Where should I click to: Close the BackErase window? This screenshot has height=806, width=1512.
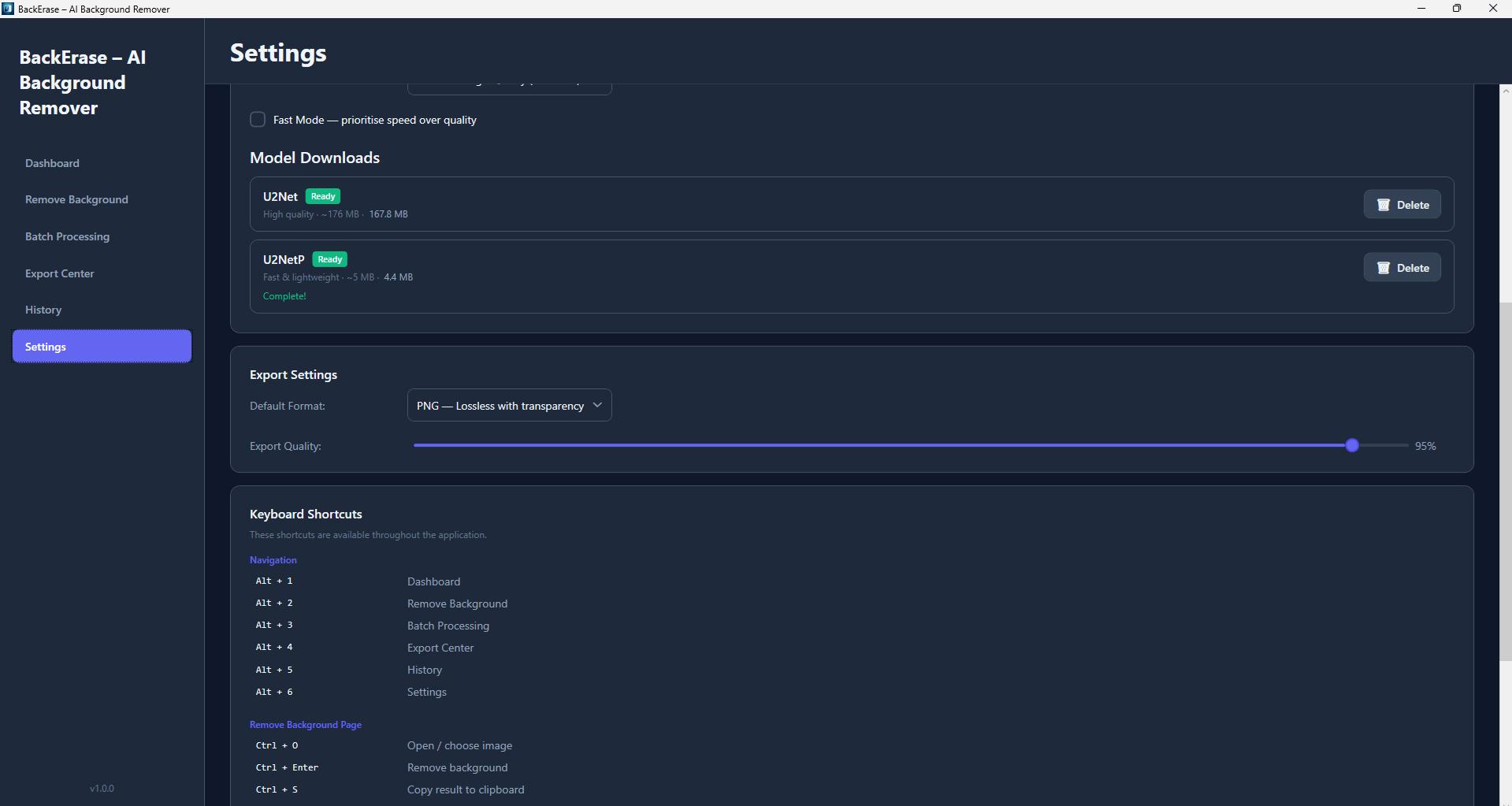coord(1493,9)
